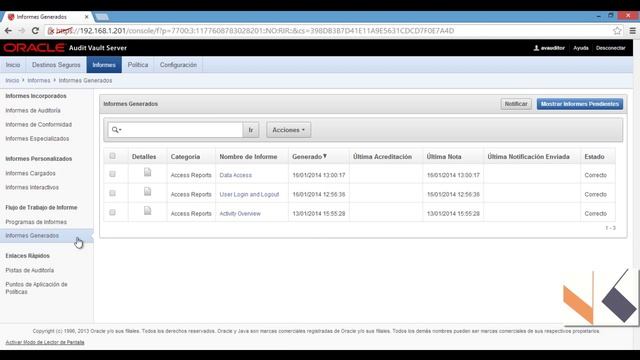The height and width of the screenshot is (360, 640).
Task: Click the Última Nota column header
Action: pyautogui.click(x=444, y=157)
